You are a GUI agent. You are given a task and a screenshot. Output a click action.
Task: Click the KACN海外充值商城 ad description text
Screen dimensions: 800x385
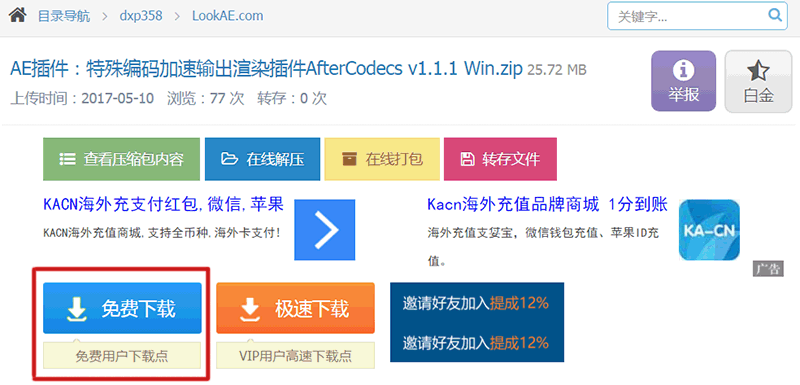pyautogui.click(x=162, y=234)
